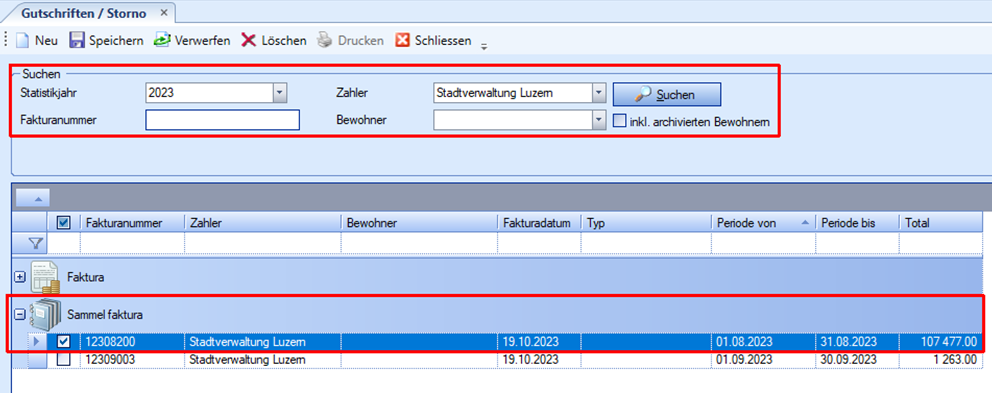Viewport: 992px width, 393px height.
Task: Check the checkbox for invoice 12309003
Action: click(x=64, y=359)
